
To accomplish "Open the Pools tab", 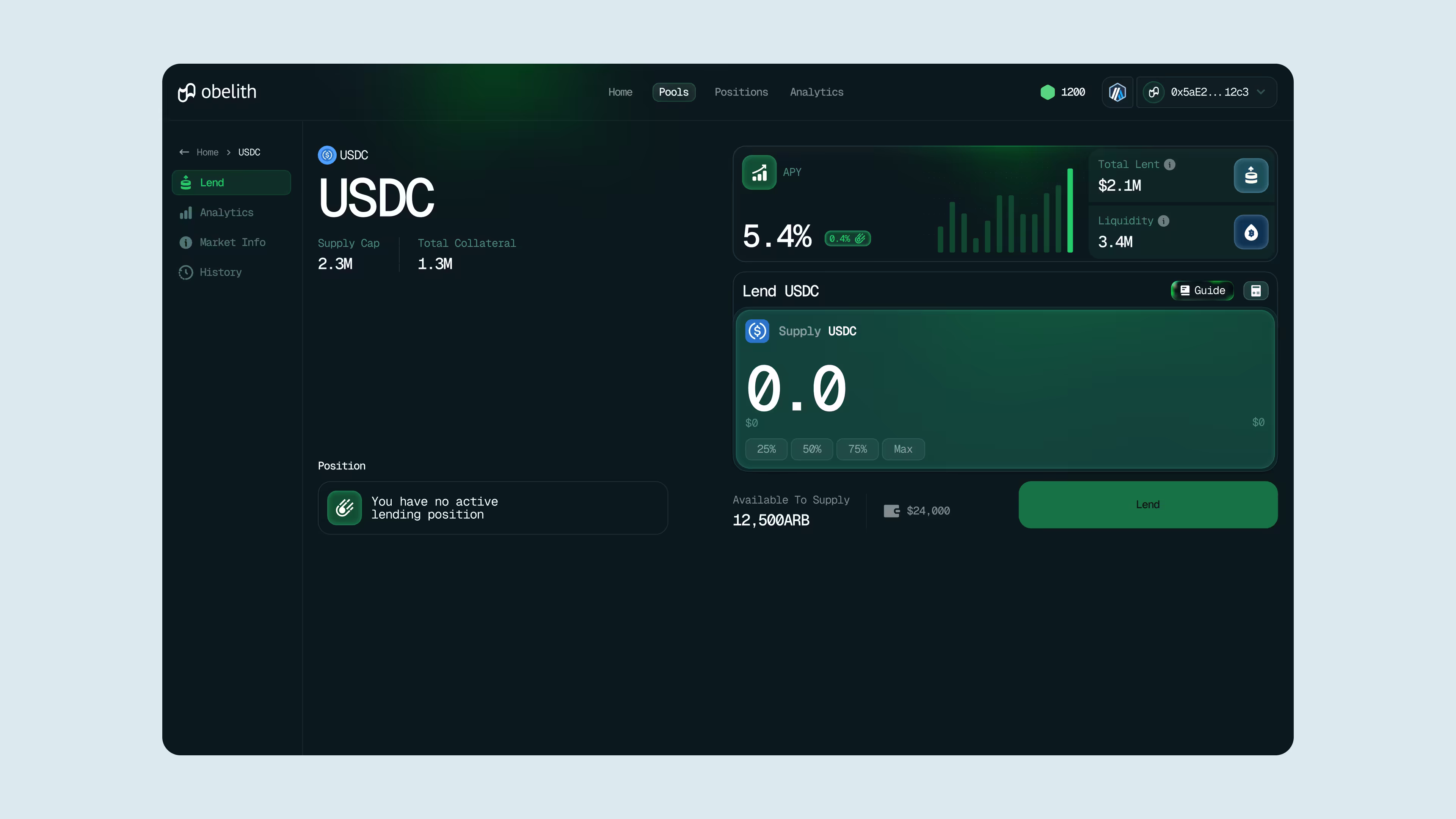I will (x=673, y=92).
